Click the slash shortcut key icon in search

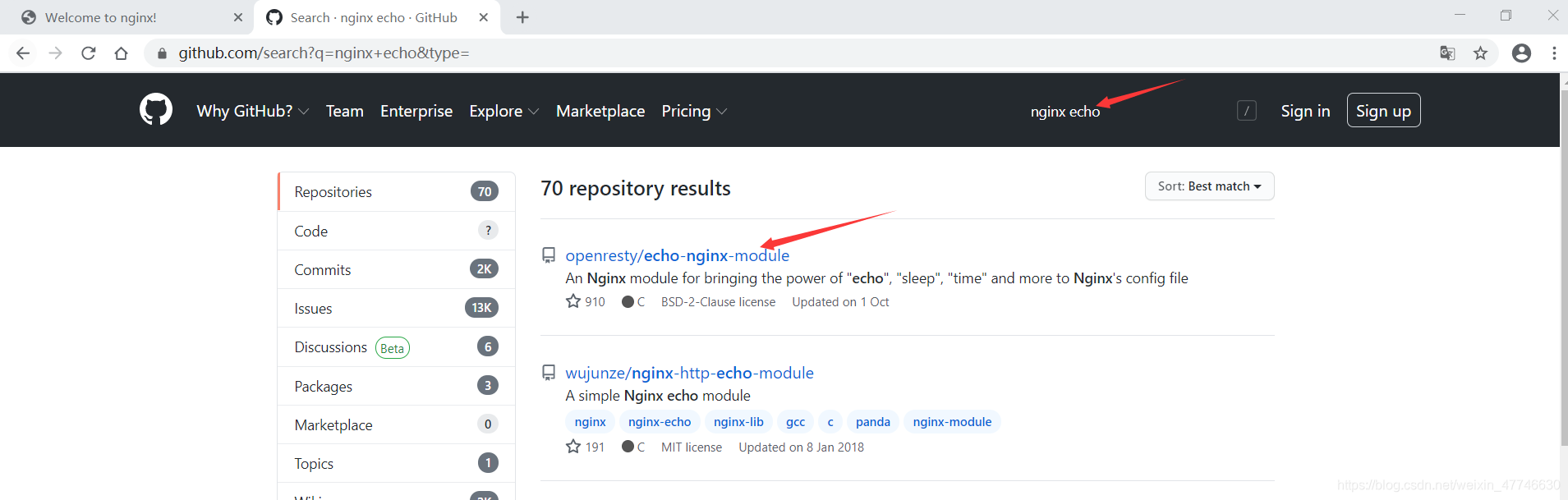[1246, 111]
